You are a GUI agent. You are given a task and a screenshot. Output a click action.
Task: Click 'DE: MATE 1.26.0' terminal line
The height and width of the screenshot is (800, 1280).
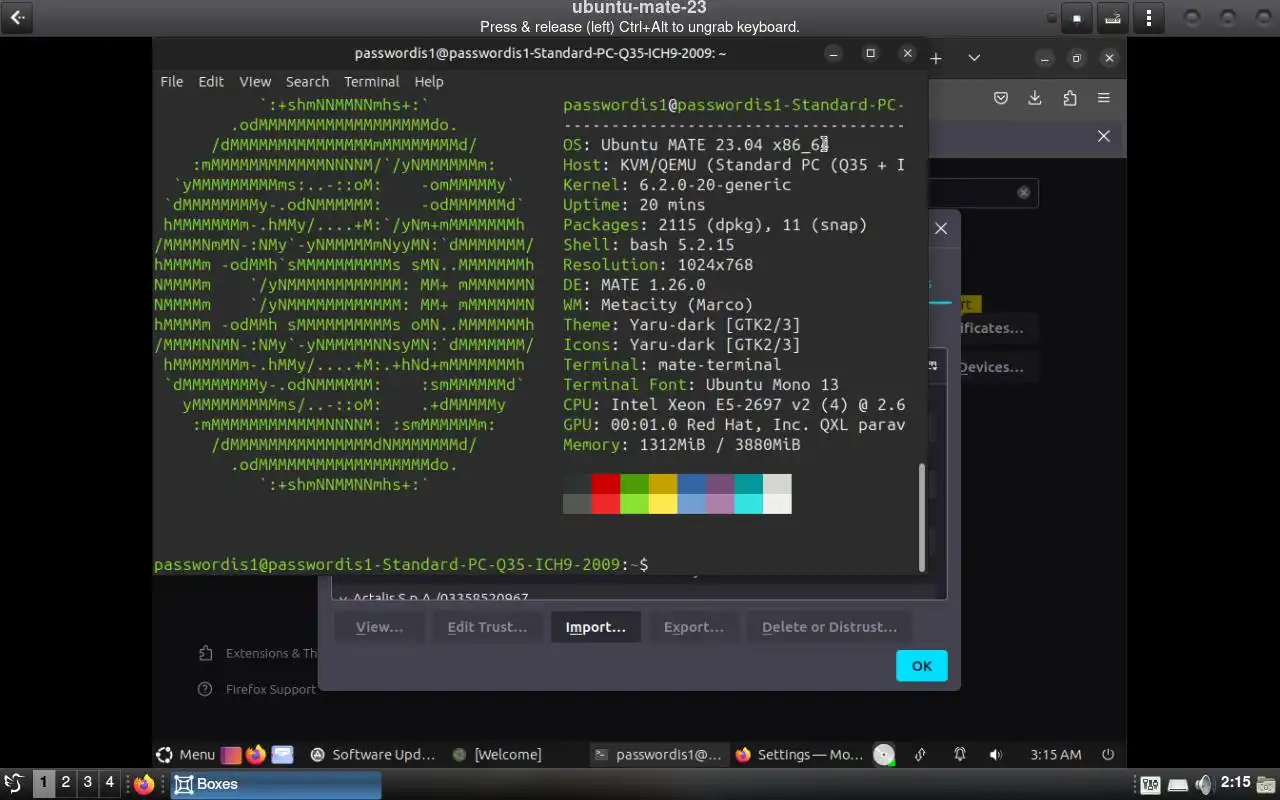pos(634,285)
